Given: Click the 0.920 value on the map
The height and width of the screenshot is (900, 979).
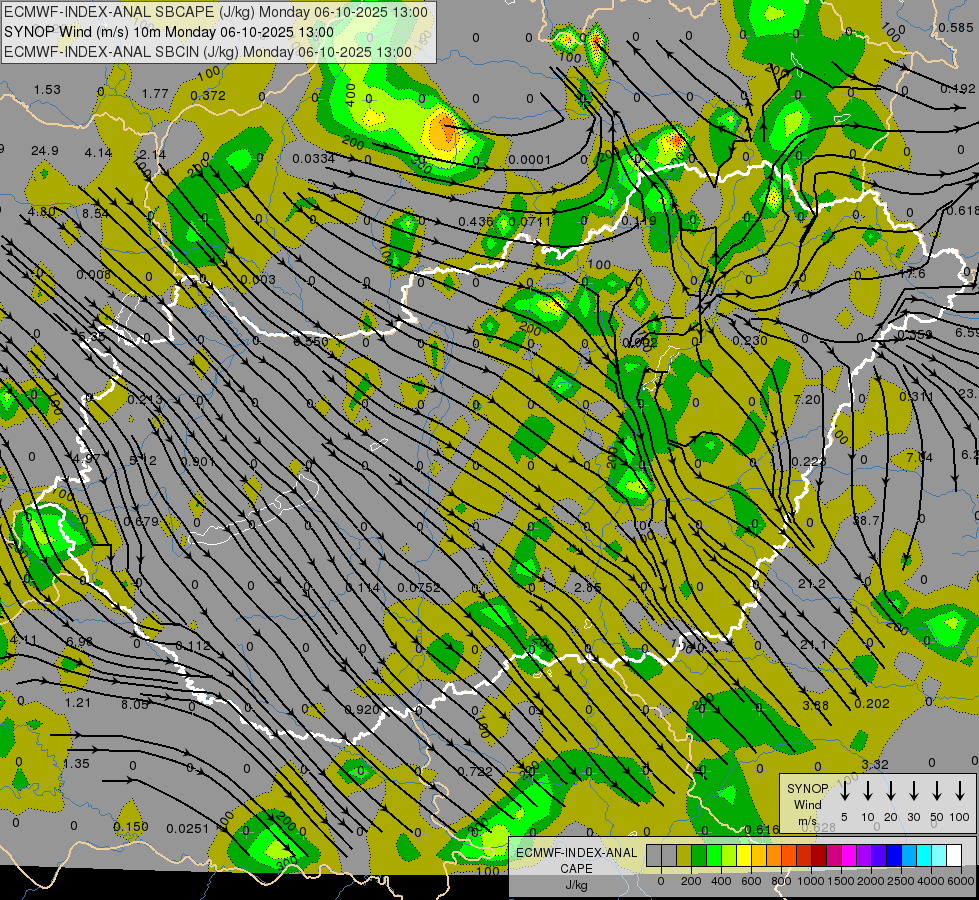Looking at the screenshot, I should [x=362, y=710].
